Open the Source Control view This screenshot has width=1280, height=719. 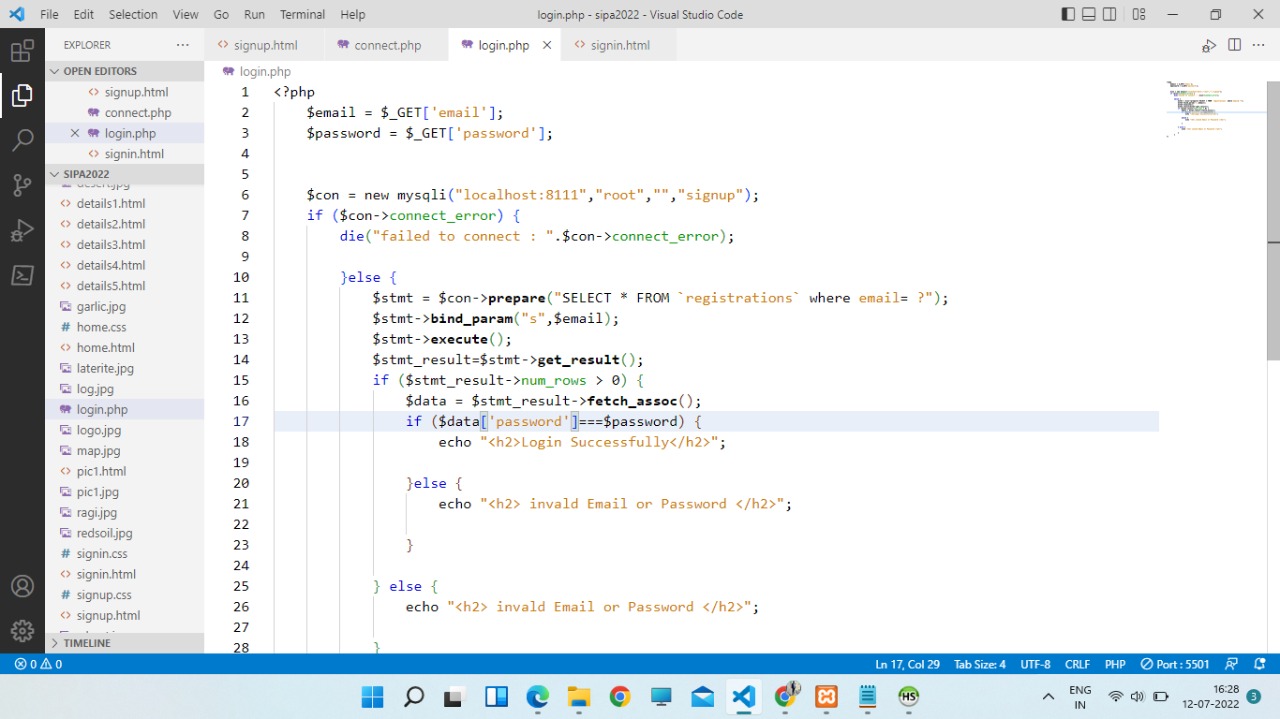[22, 185]
